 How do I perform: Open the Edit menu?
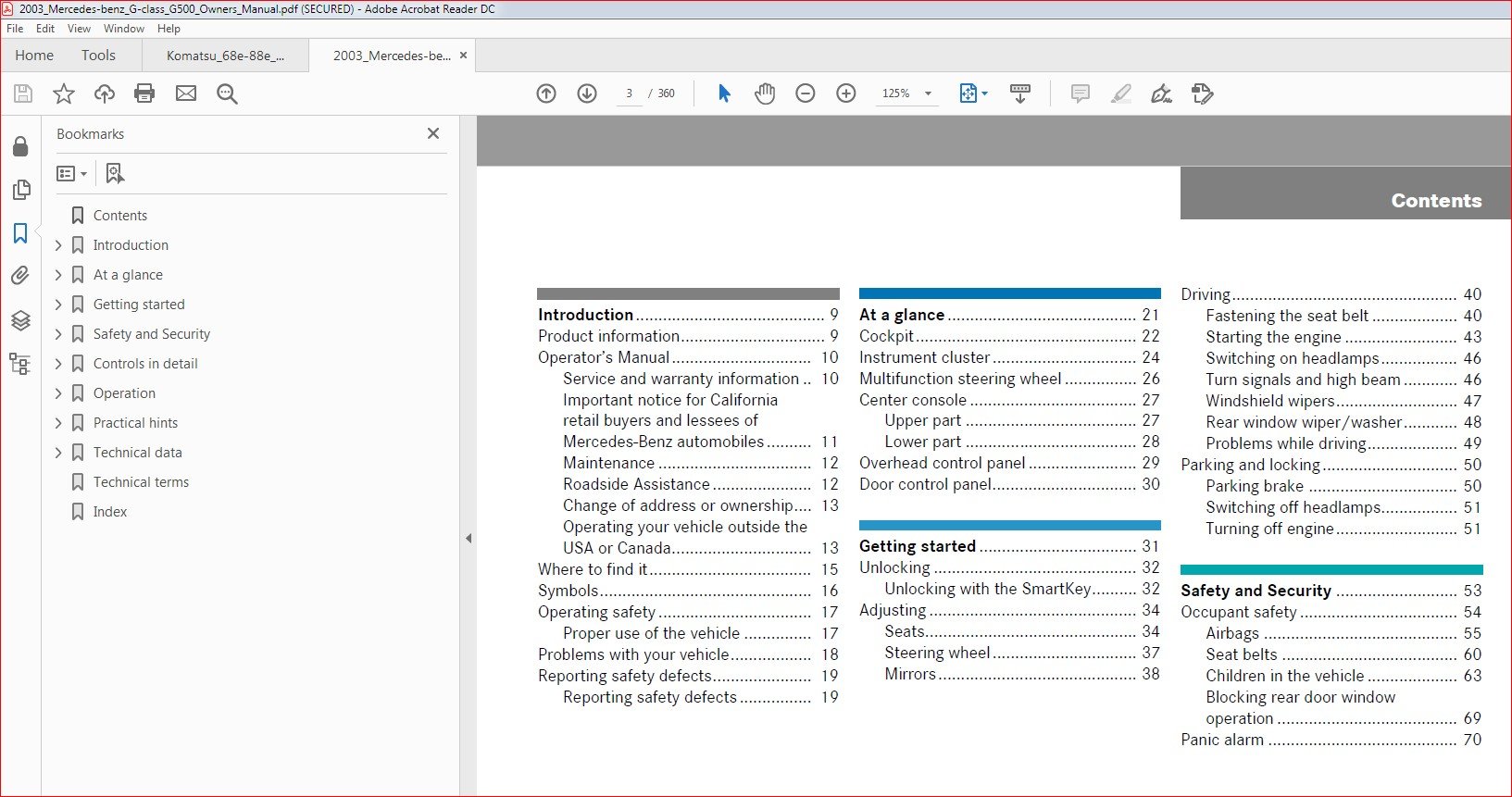click(45, 29)
